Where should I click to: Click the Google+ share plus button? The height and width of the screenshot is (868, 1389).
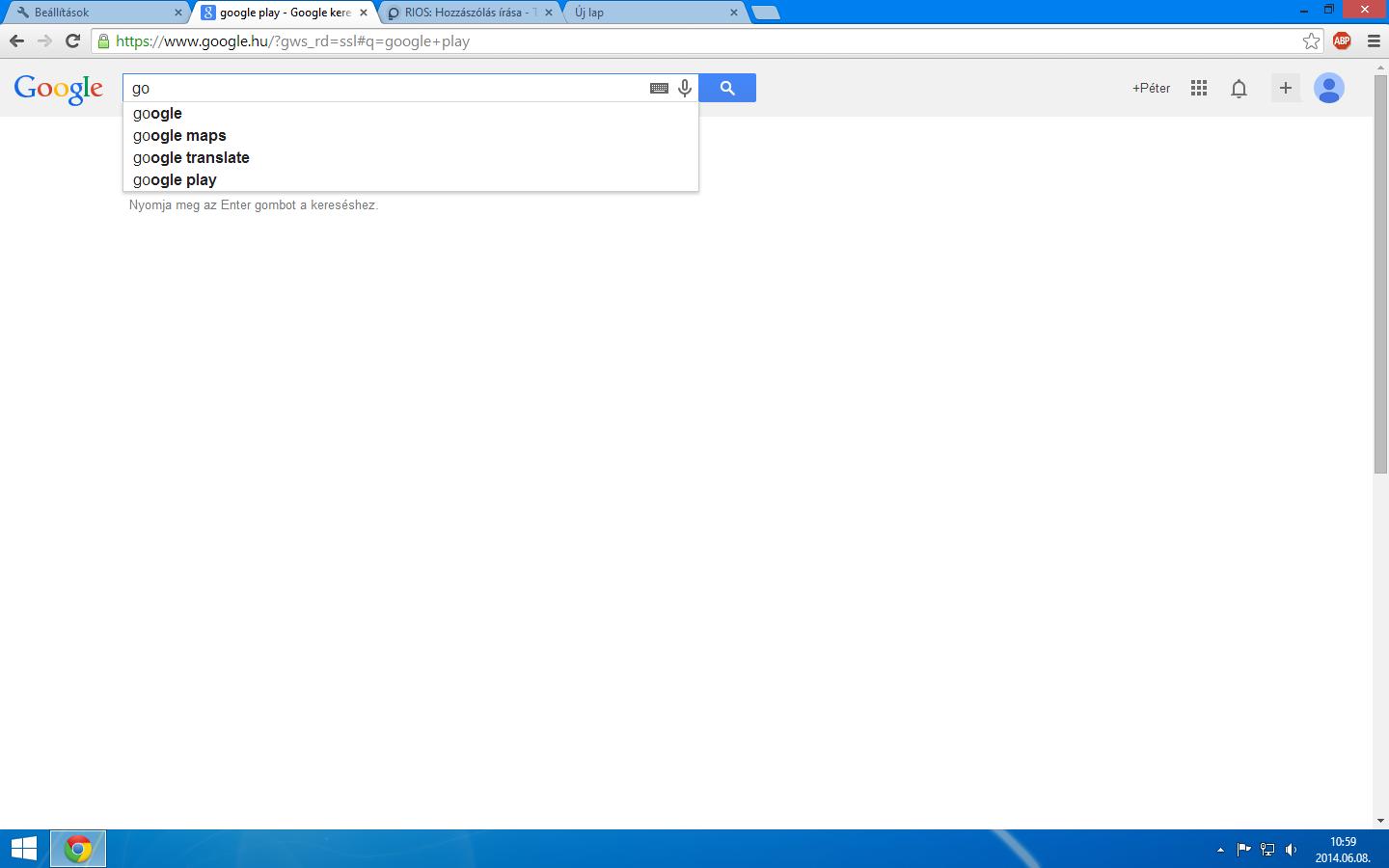[x=1285, y=88]
